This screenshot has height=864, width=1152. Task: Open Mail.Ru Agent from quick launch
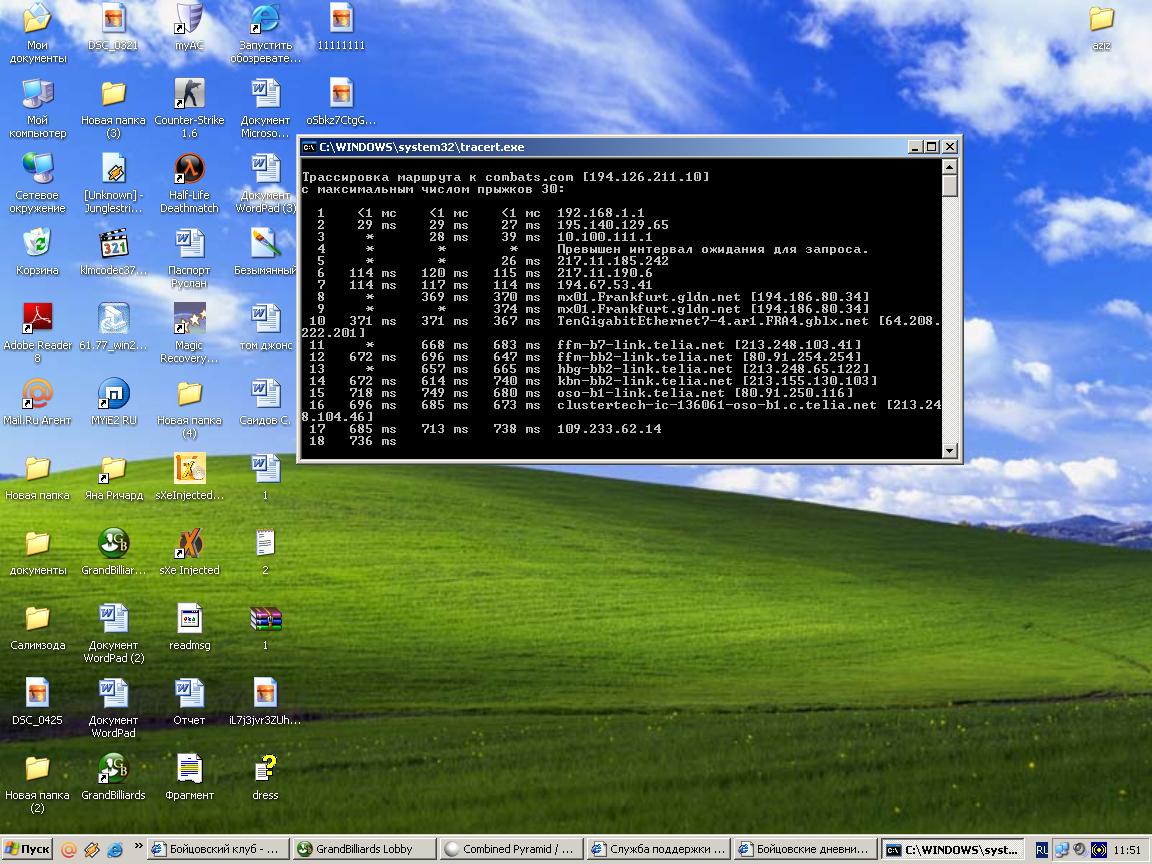coord(68,849)
